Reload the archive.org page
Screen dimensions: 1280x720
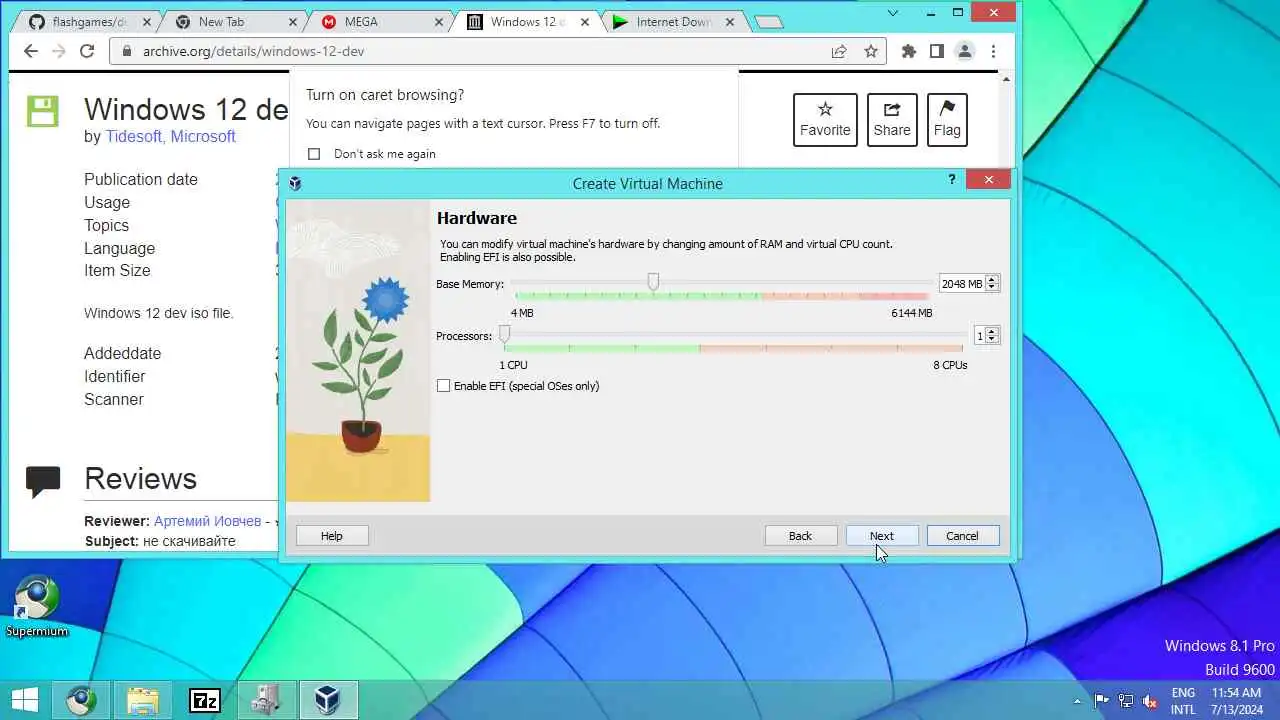[87, 51]
